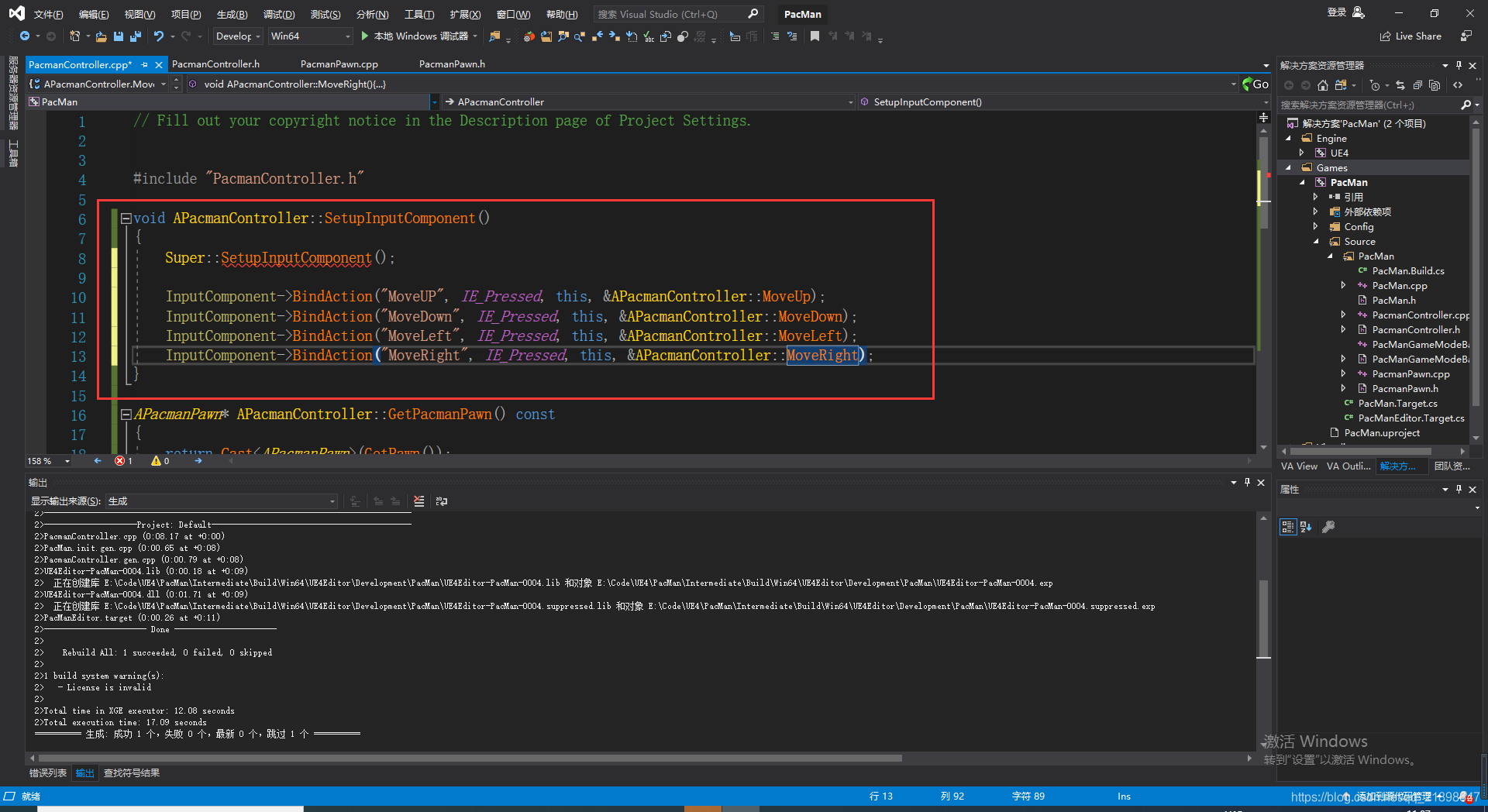Click the Live Share button
Image resolution: width=1488 pixels, height=812 pixels.
pyautogui.click(x=1410, y=36)
